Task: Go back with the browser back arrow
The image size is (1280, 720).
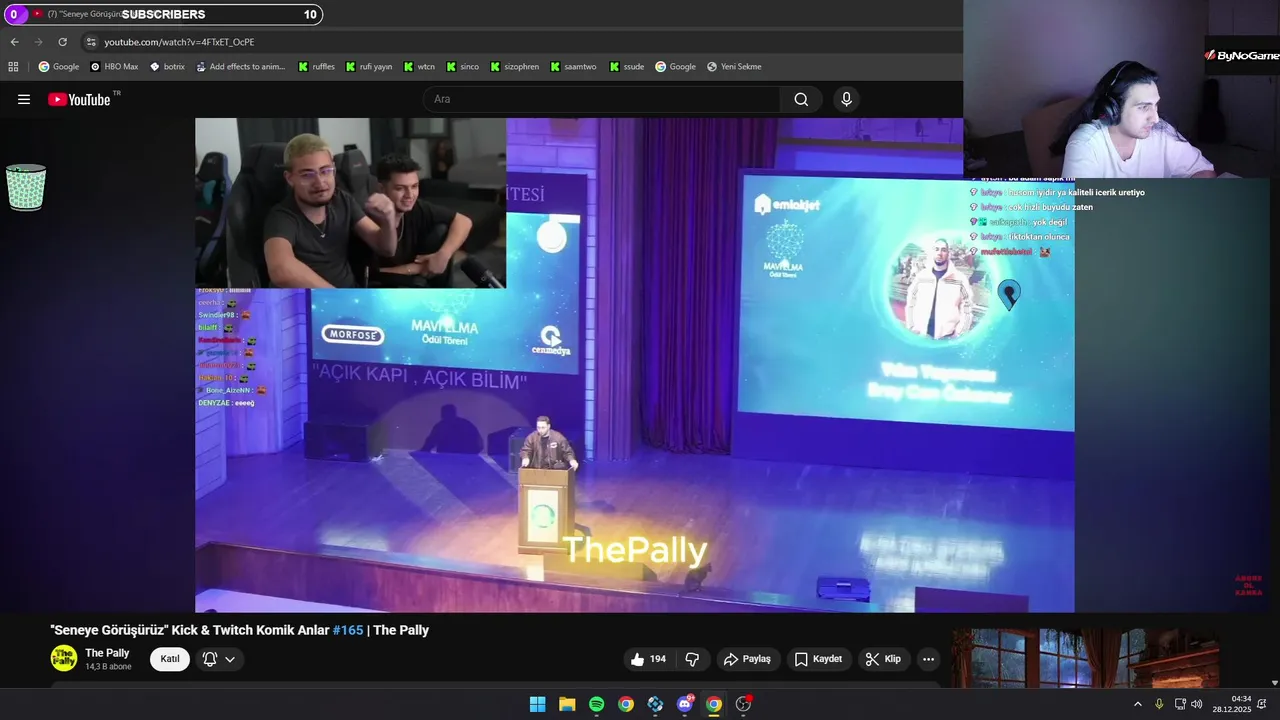Action: [x=14, y=42]
